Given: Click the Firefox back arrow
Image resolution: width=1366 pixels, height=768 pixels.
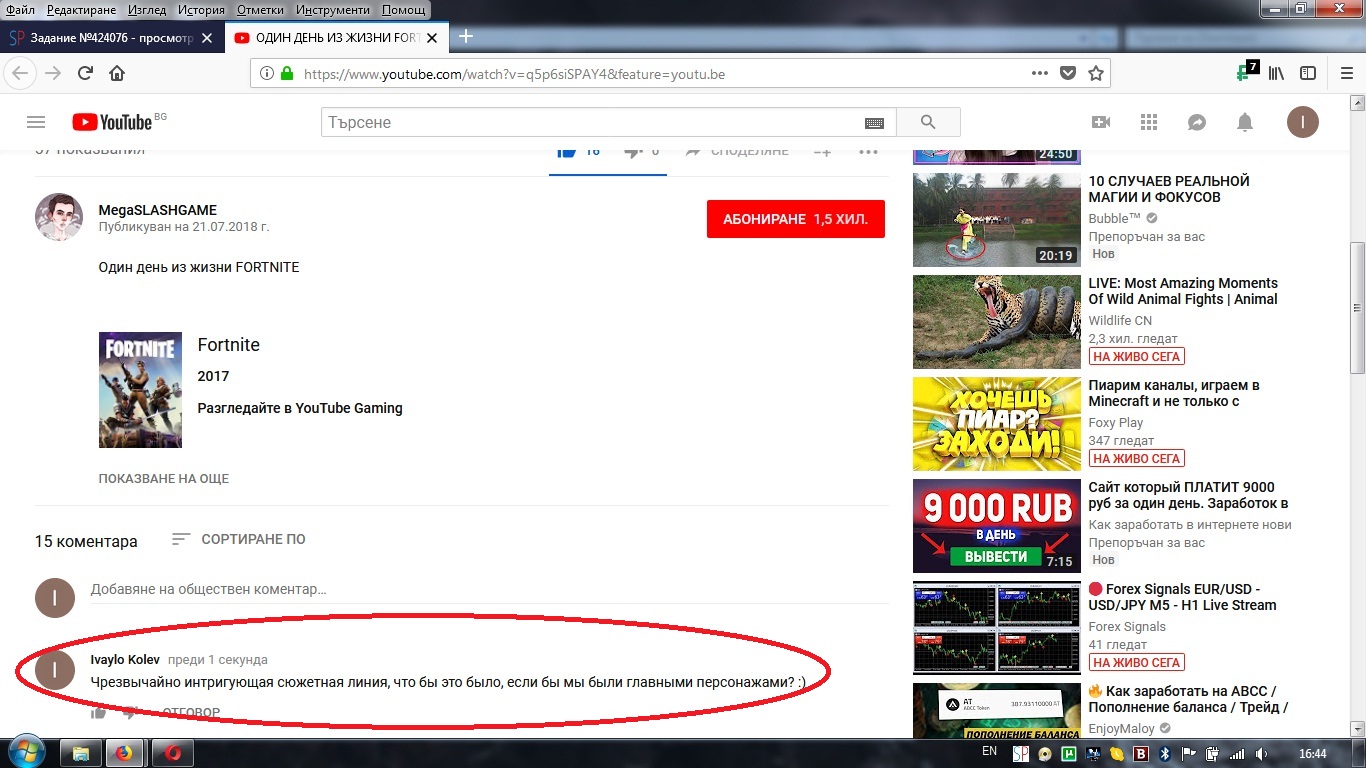Looking at the screenshot, I should coord(22,73).
